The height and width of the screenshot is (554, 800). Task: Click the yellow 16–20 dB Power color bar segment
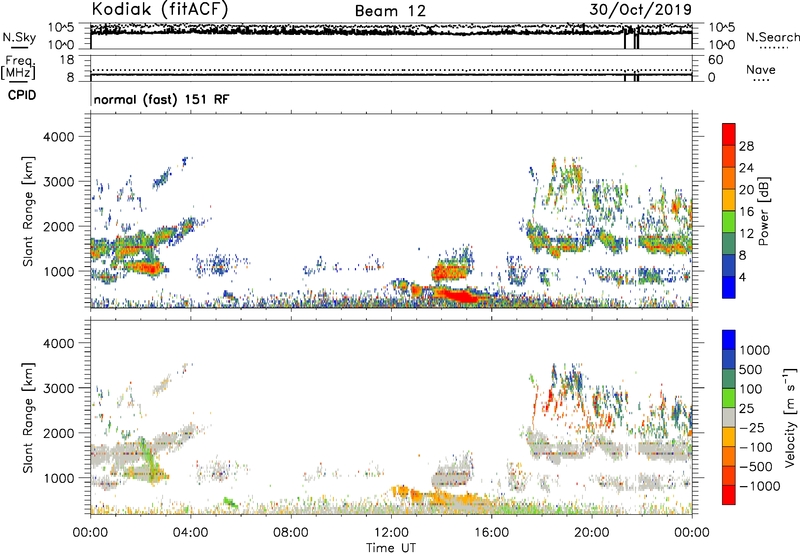point(729,199)
